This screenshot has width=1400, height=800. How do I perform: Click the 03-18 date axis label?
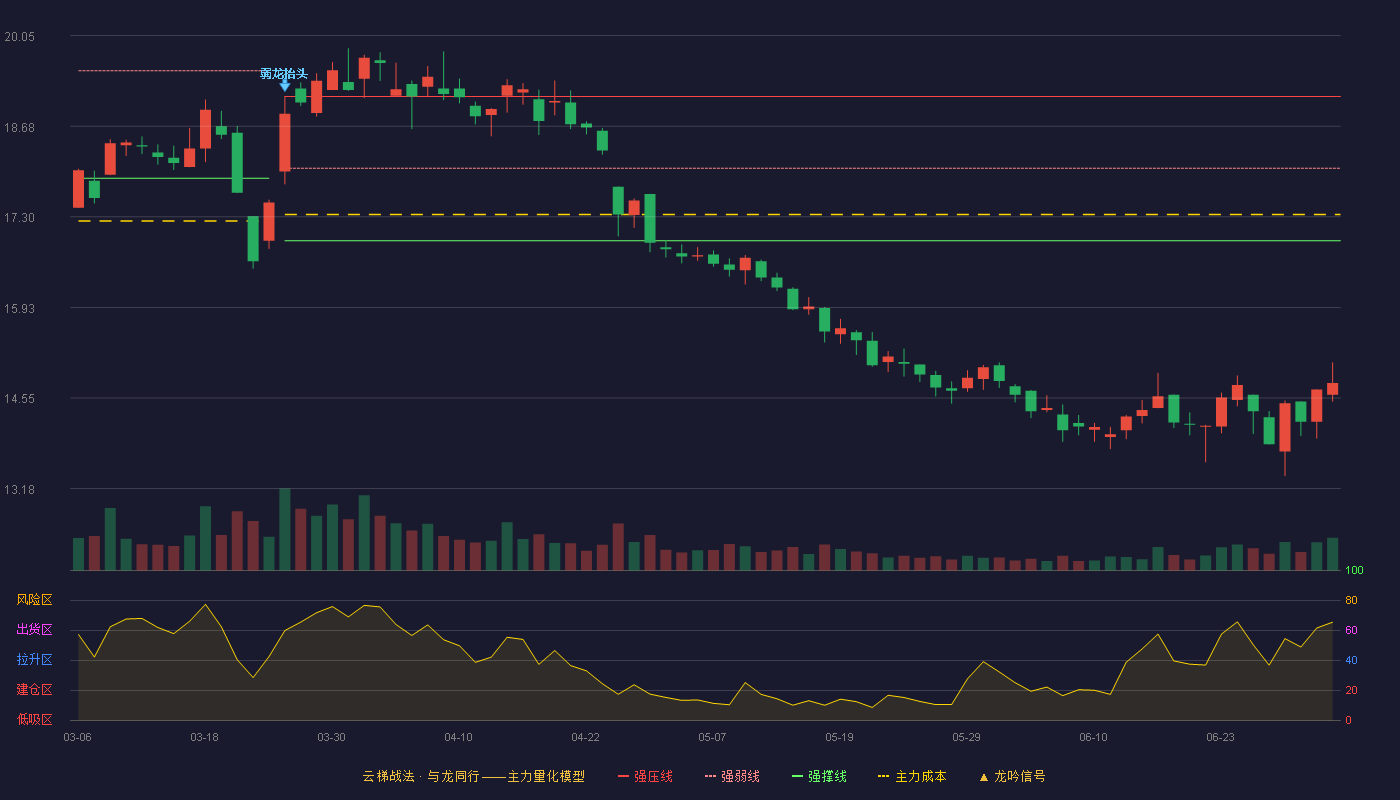click(204, 737)
